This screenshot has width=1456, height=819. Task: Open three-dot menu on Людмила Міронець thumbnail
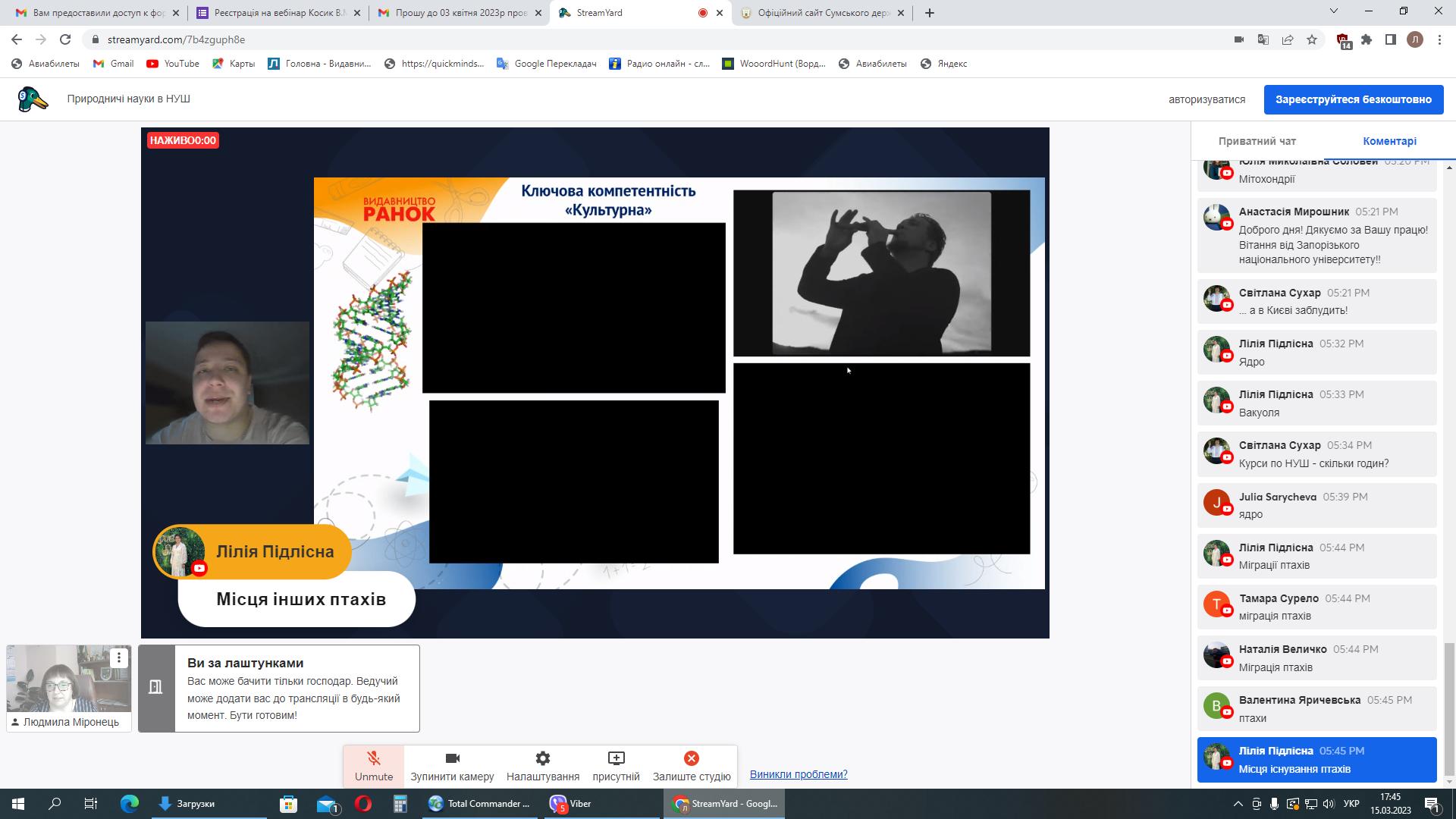coord(119,657)
